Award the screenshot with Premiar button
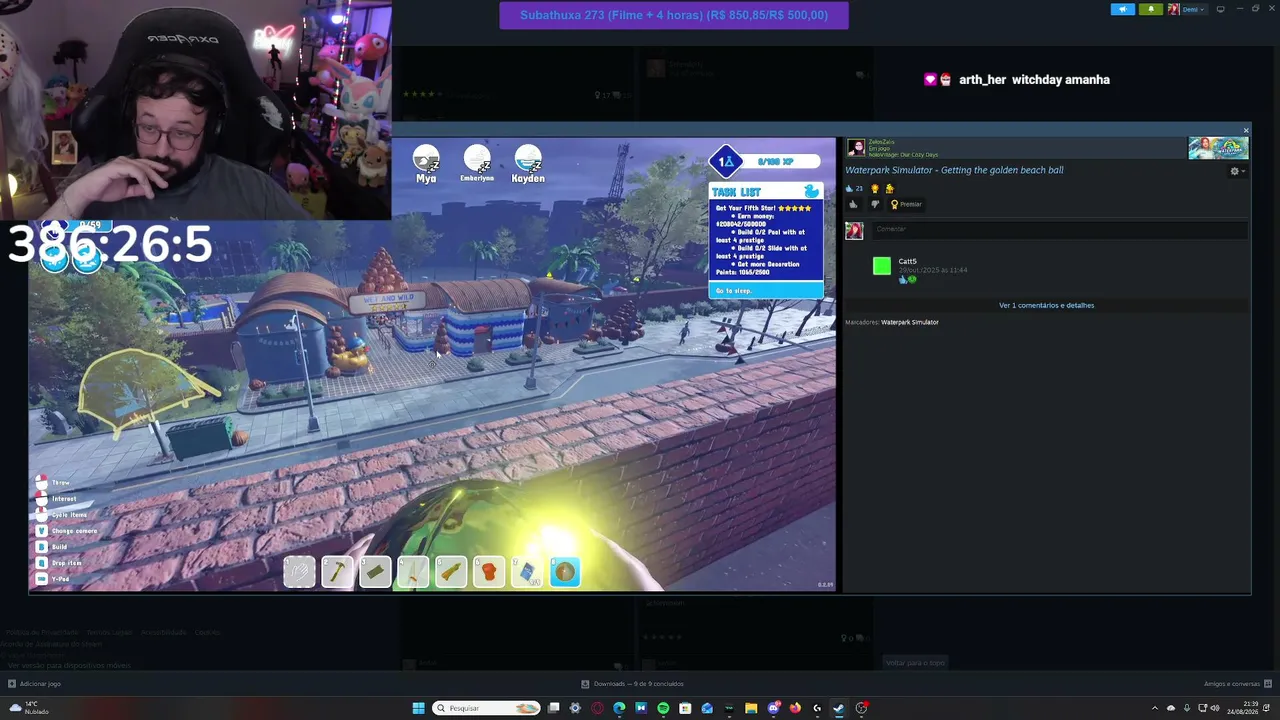Viewport: 1280px width, 720px height. [907, 204]
